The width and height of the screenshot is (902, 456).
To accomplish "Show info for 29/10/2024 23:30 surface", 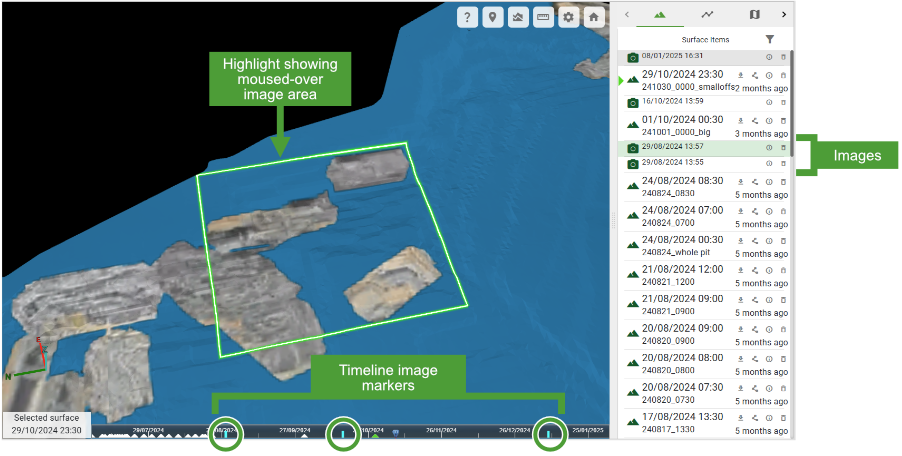I will coord(769,75).
